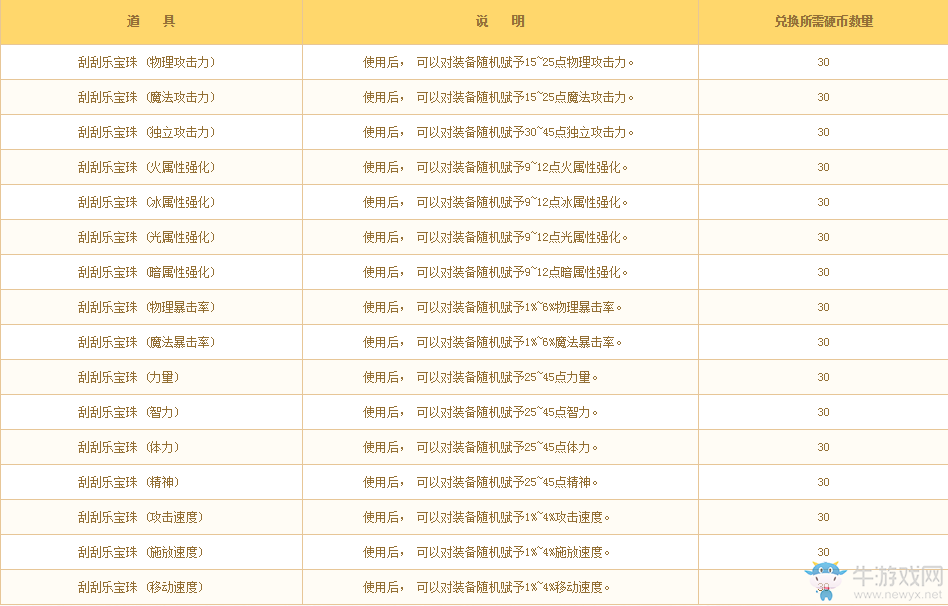Click the 说明 column header
The image size is (948, 606).
pyautogui.click(x=500, y=22)
